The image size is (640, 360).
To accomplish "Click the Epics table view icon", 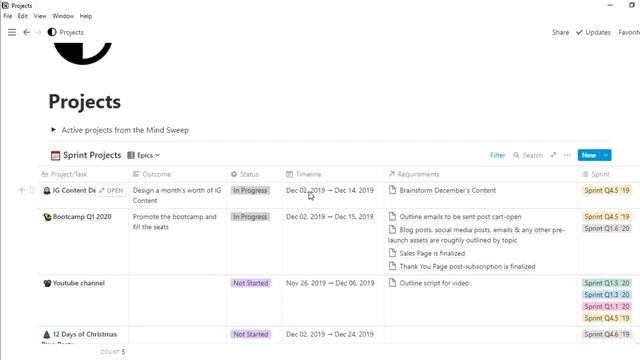I will [131, 155].
